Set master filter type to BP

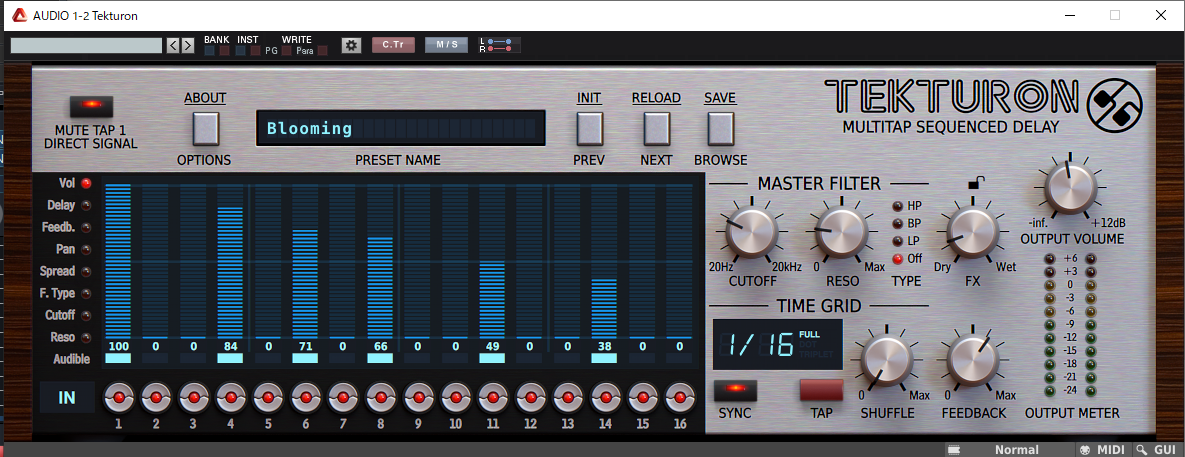click(898, 224)
